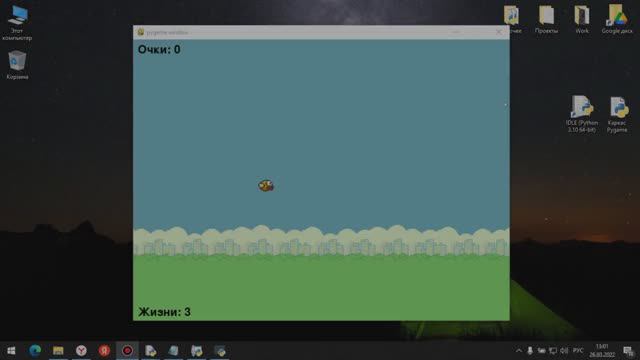Open Yandex Browser from the taskbar
640x360 pixels.
81,351
